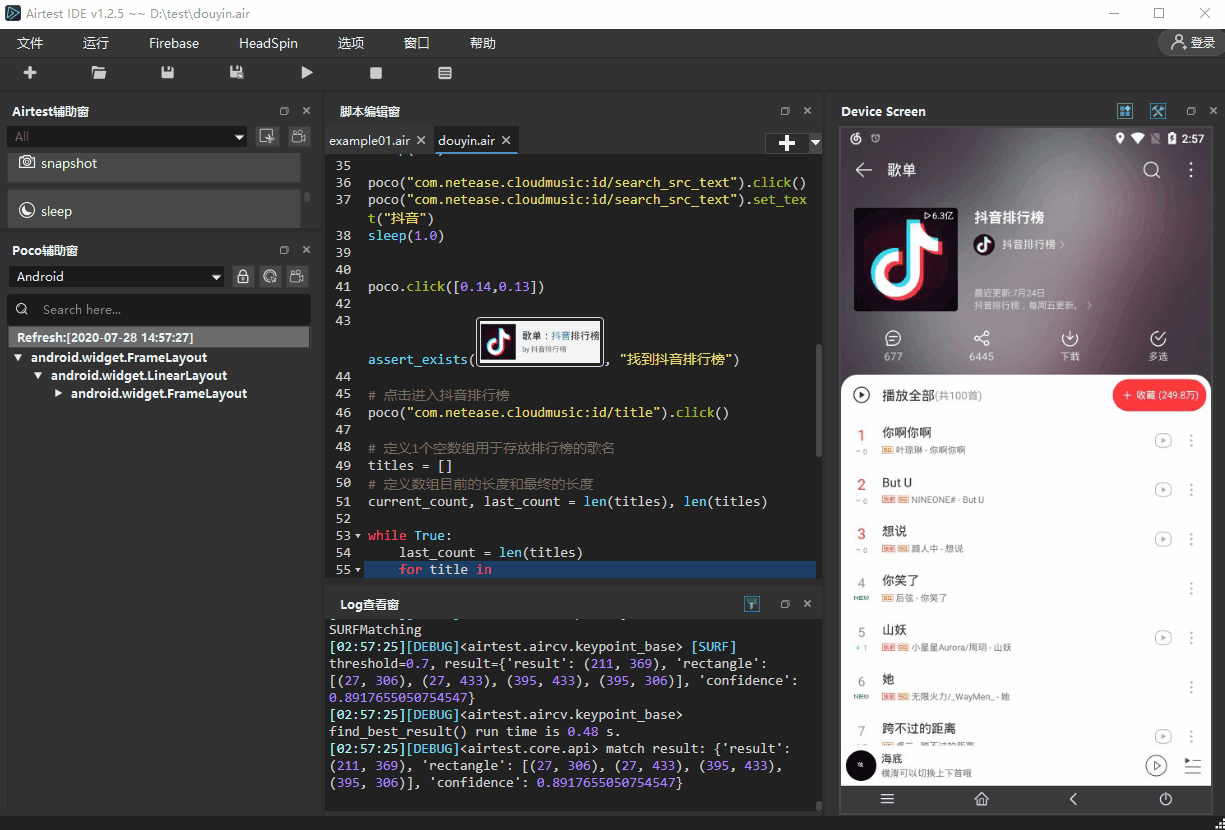Screen dimensions: 1225x830
Task: Collapse the top android.widget.FrameLayout node
Action: [18, 358]
